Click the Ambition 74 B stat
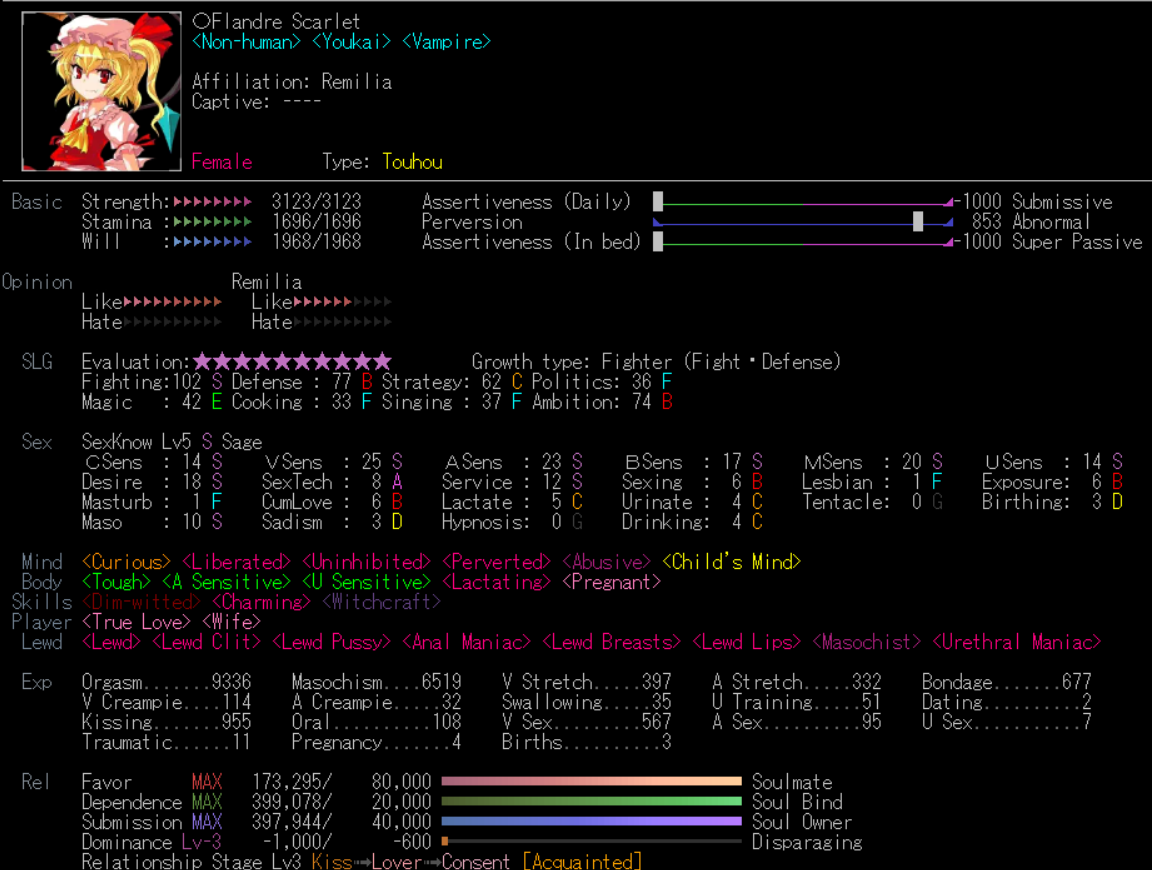The image size is (1152, 870). click(602, 402)
